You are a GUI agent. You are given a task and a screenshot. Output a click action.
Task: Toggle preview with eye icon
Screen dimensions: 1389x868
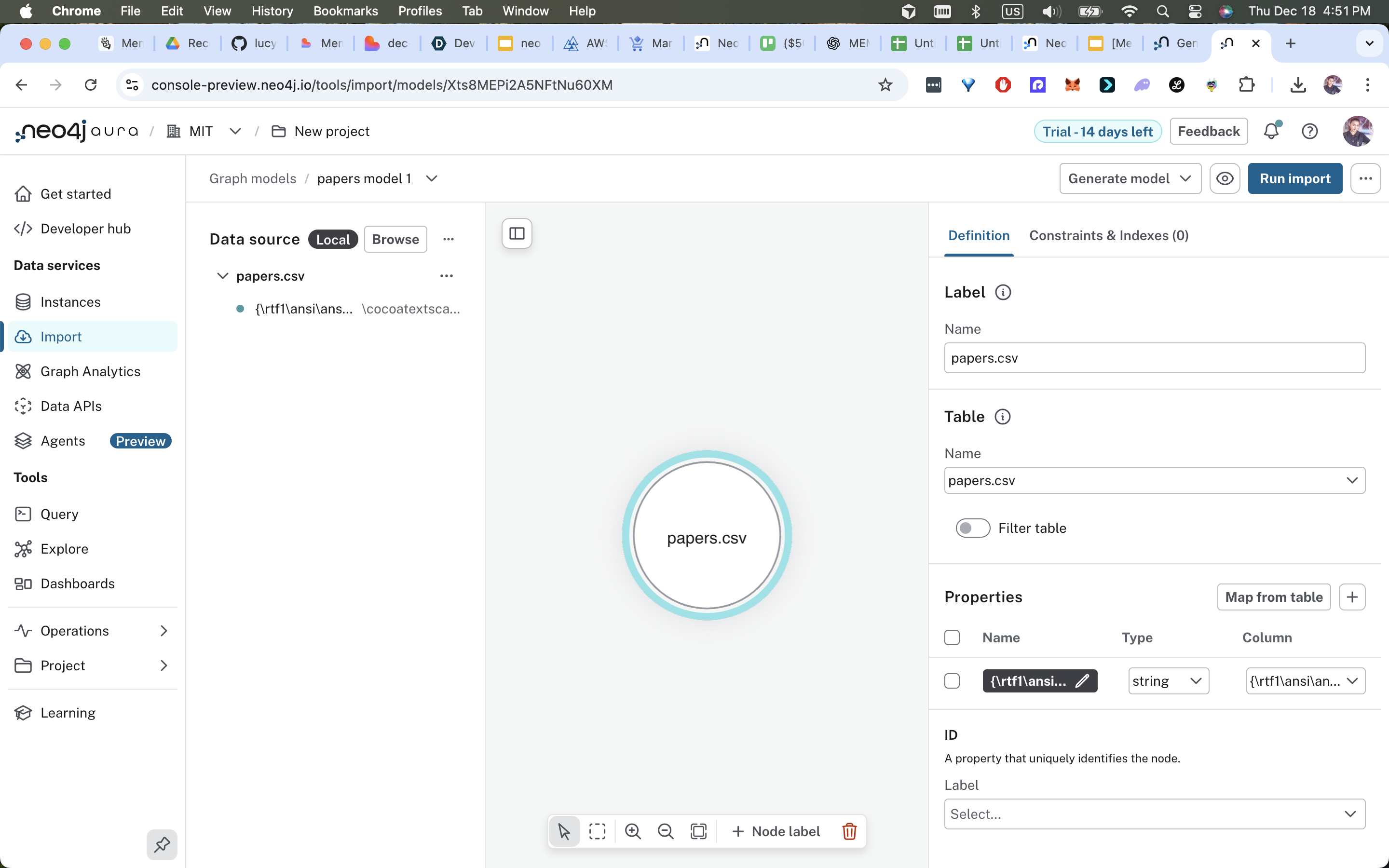pos(1224,178)
